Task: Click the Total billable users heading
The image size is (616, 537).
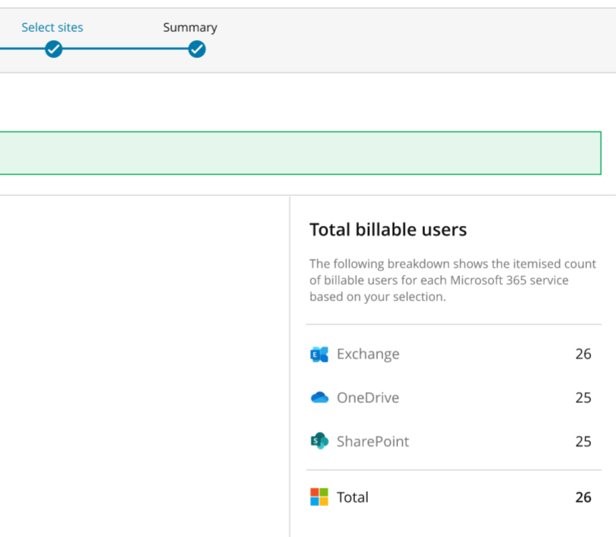Action: pyautogui.click(x=388, y=229)
